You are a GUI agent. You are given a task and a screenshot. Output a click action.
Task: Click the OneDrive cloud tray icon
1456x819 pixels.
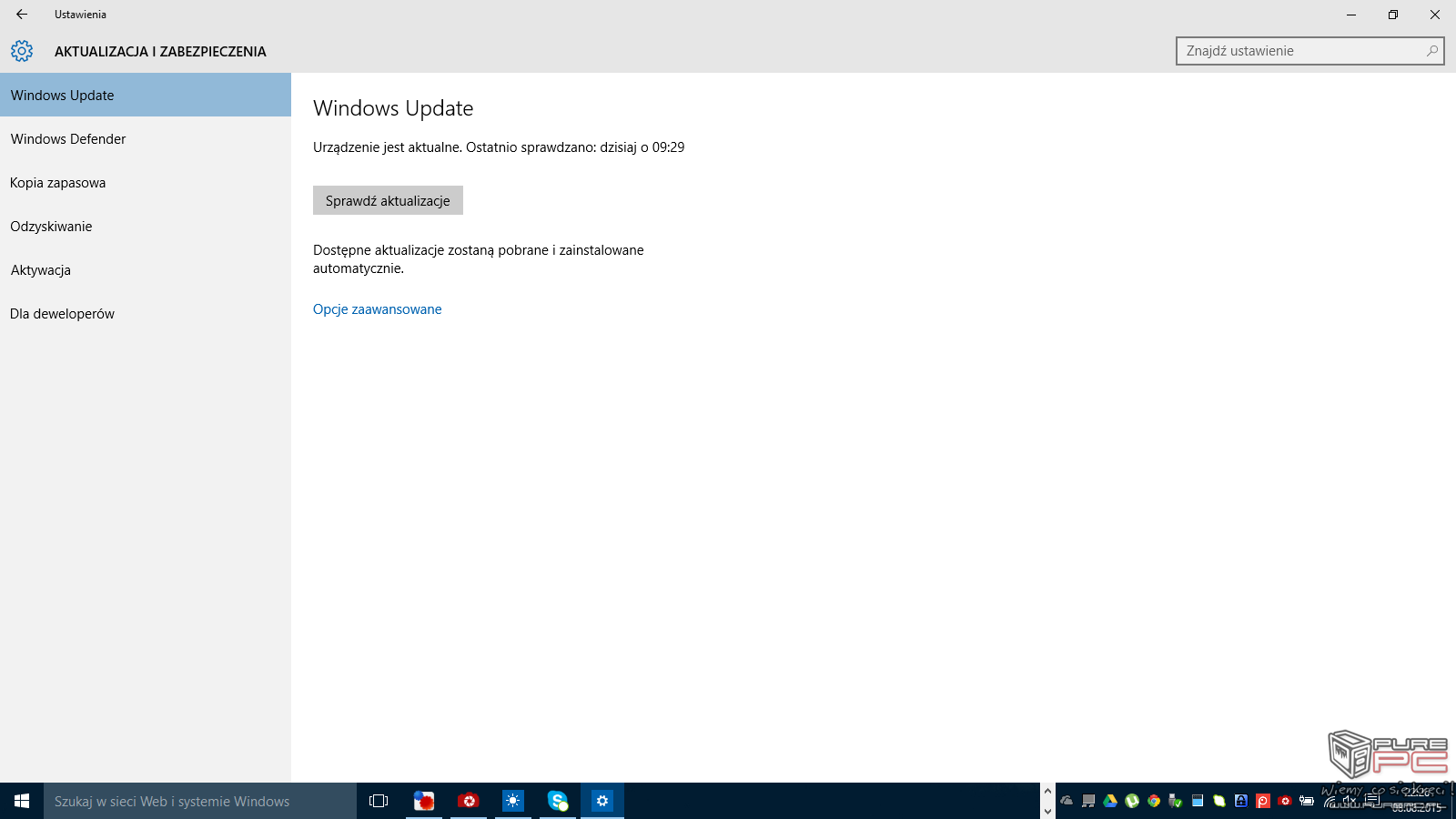pos(1067,801)
